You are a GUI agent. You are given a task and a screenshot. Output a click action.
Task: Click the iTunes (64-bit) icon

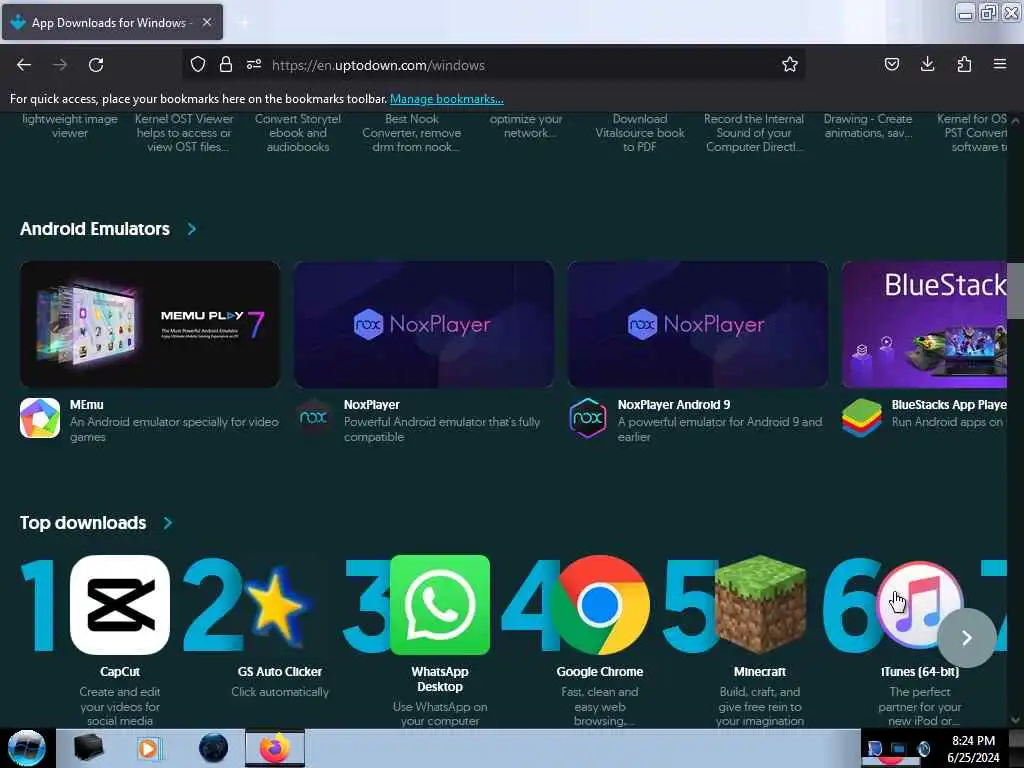click(x=920, y=605)
